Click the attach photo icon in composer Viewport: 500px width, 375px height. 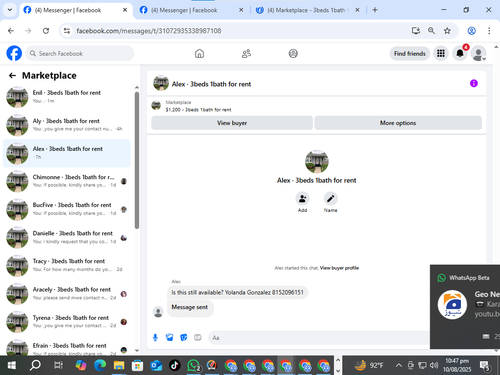click(x=169, y=338)
